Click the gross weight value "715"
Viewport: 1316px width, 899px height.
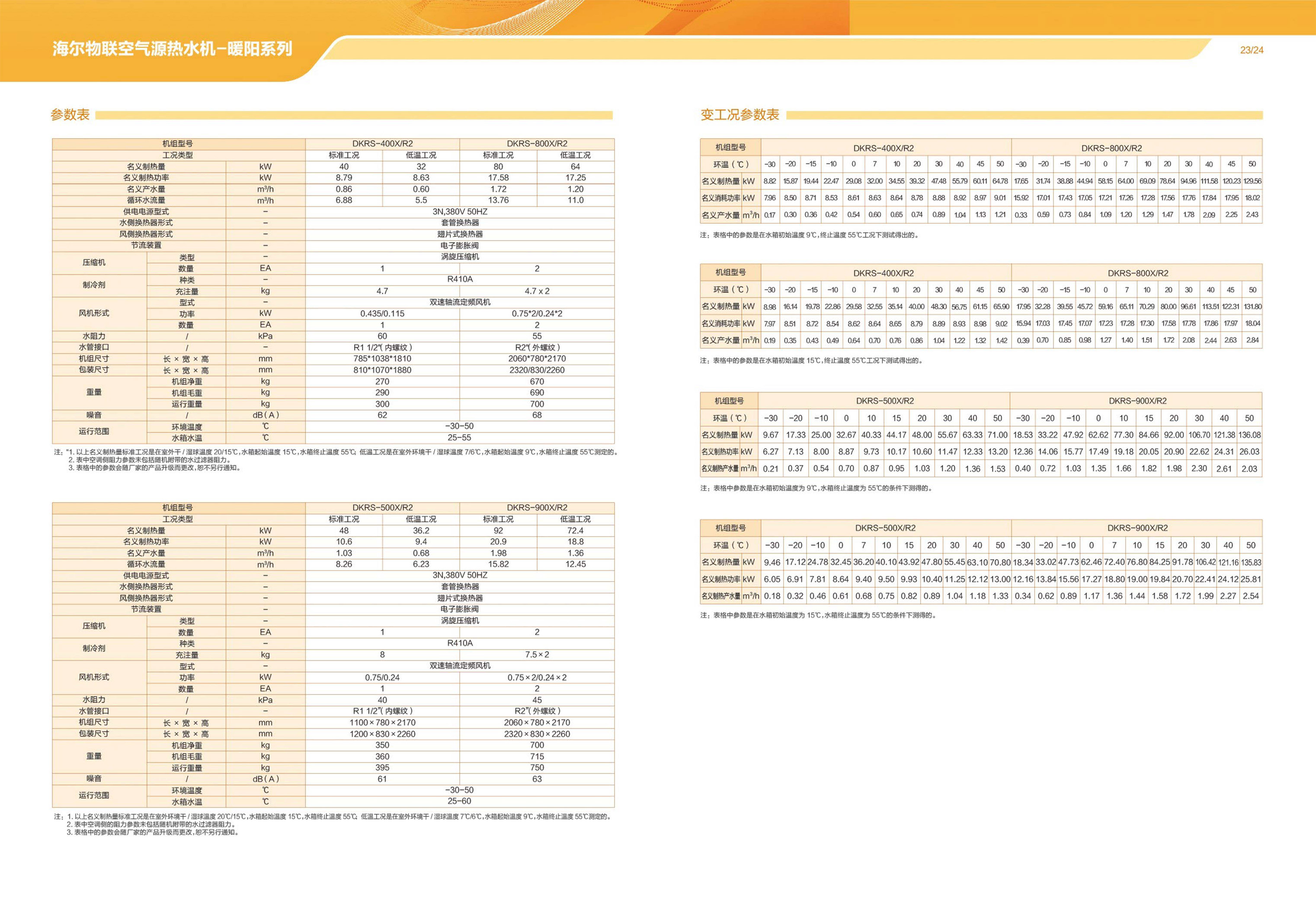[x=537, y=756]
